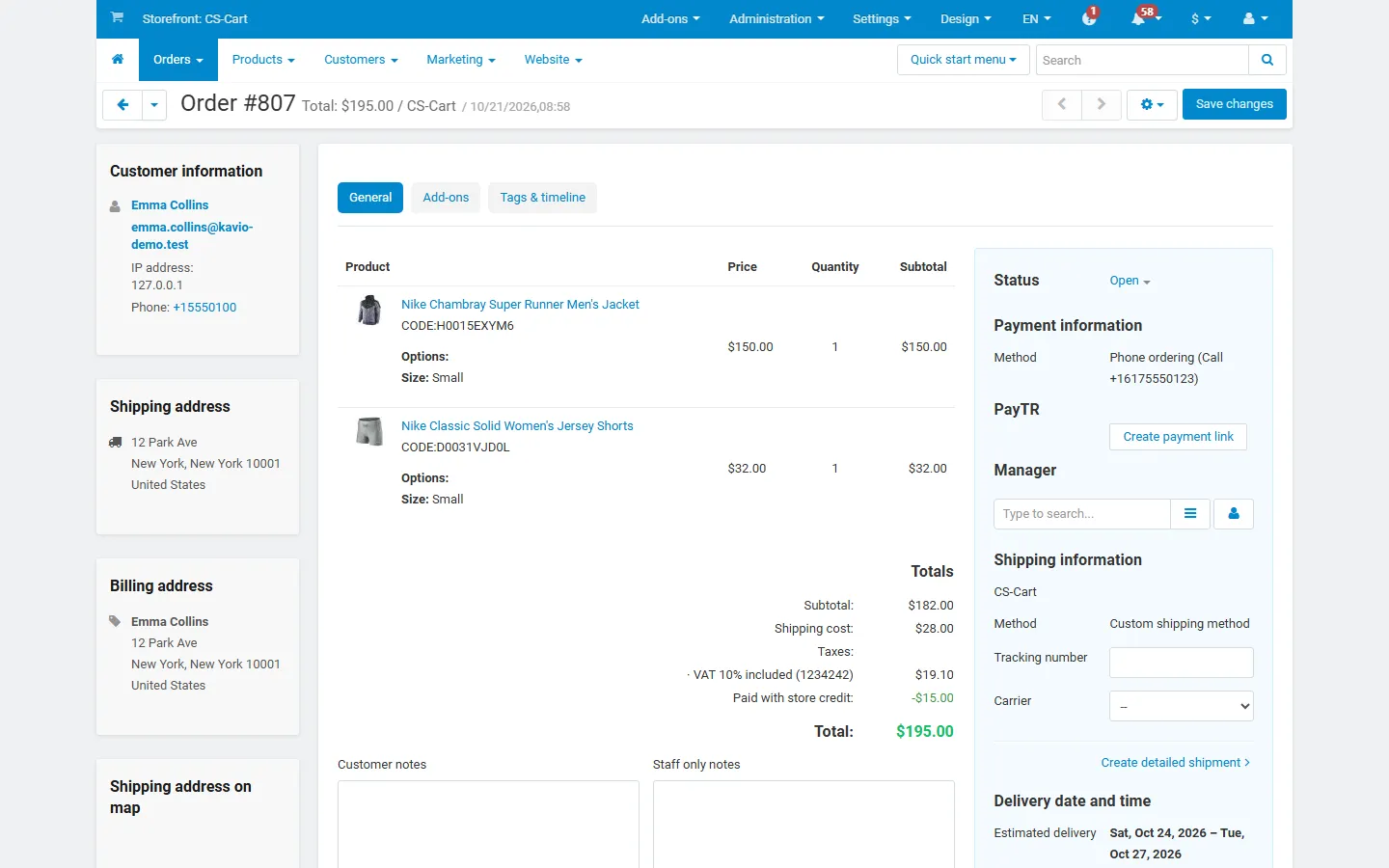
Task: Open the Add-ons top menu
Action: [671, 18]
